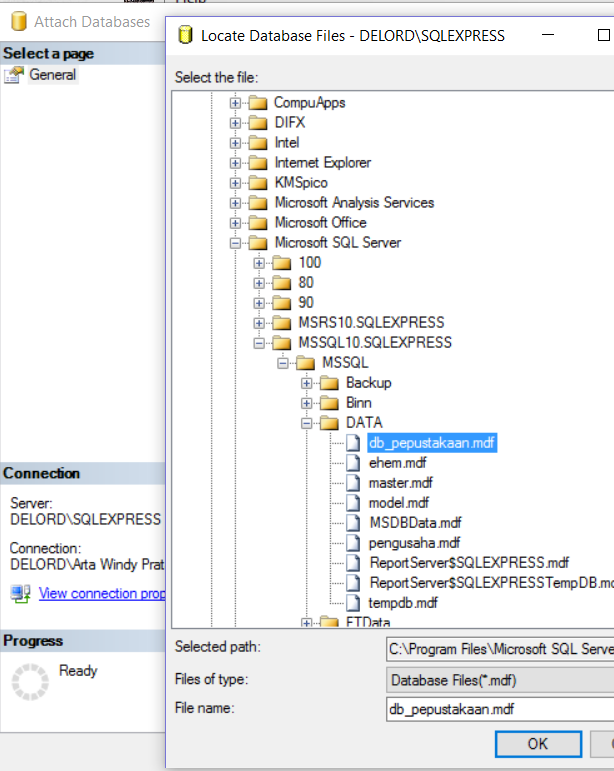Minimize the Locate Database Files dialog
Screen dimensions: 614x771
pyautogui.click(x=548, y=35)
